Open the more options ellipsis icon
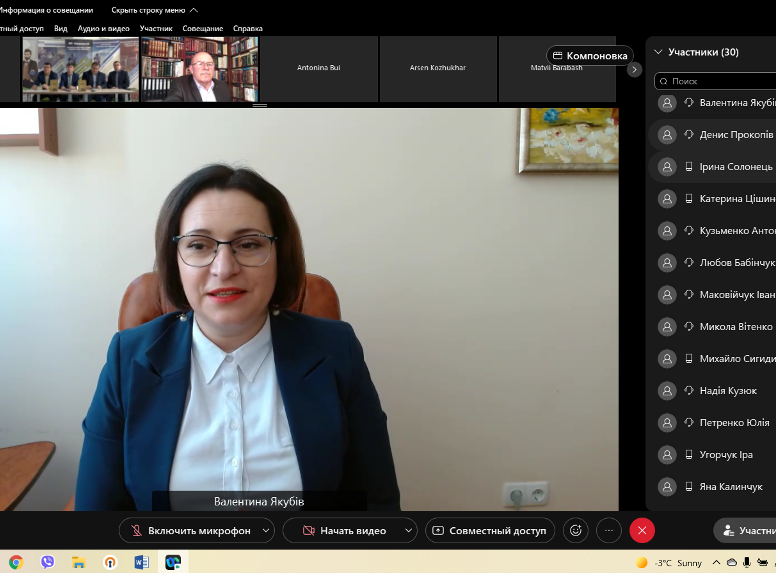The height and width of the screenshot is (573, 776). click(609, 530)
